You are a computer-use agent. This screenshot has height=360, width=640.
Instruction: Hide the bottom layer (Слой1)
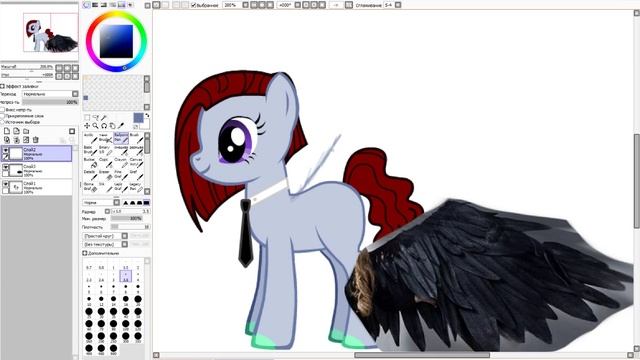(x=5, y=184)
